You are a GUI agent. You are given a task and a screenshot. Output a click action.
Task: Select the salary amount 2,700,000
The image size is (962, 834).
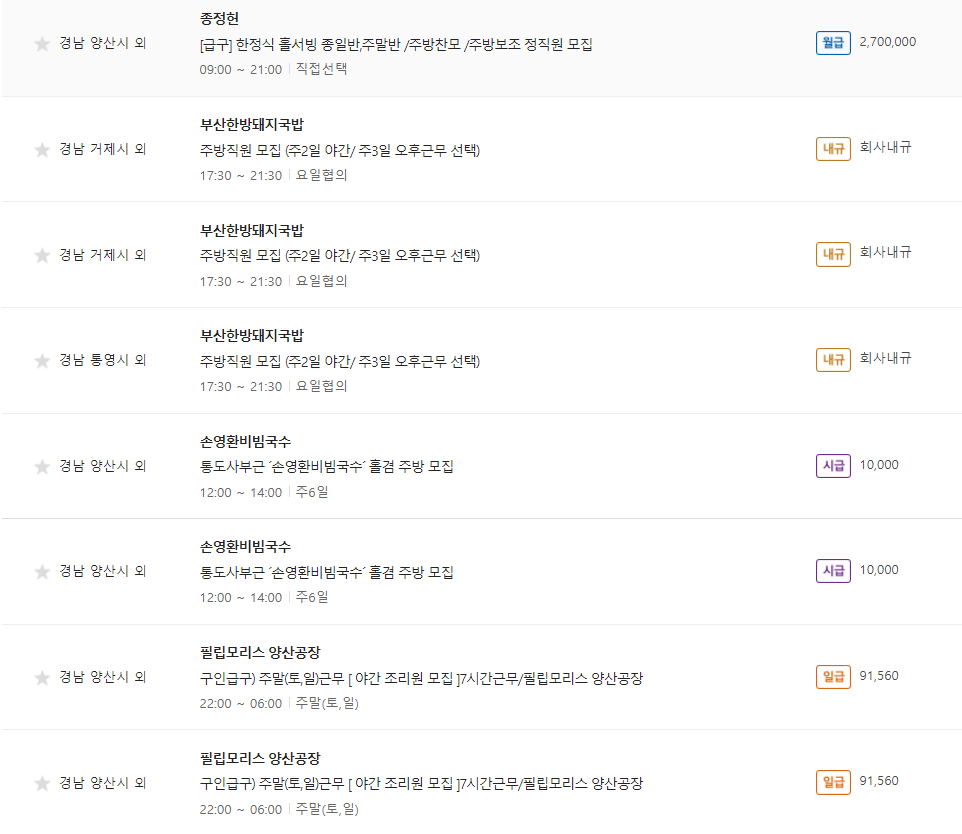(887, 42)
